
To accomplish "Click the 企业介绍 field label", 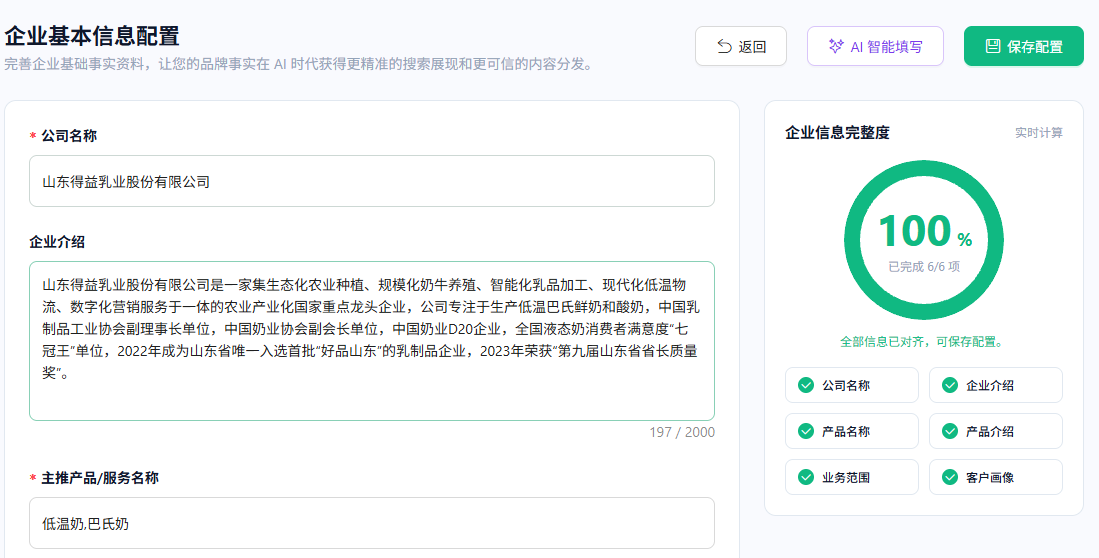I will click(57, 242).
